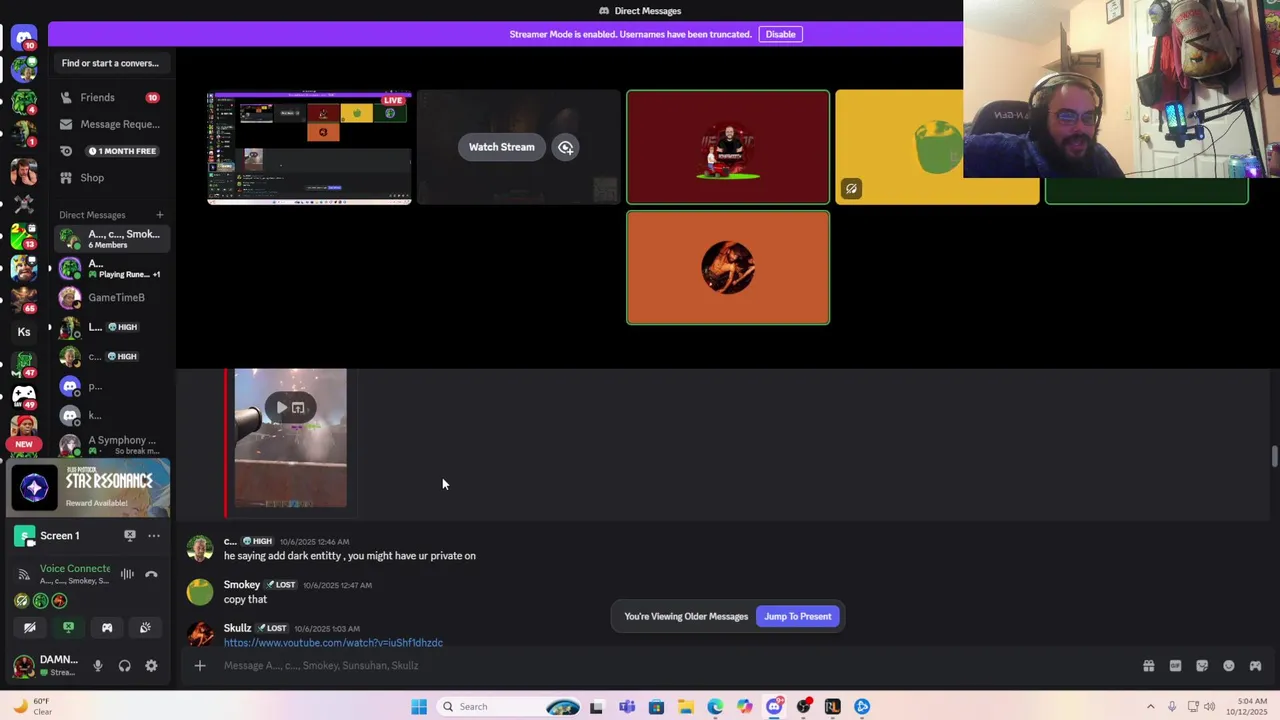Open Microsoft Teams from the taskbar
Image resolution: width=1280 pixels, height=720 pixels.
click(x=626, y=707)
